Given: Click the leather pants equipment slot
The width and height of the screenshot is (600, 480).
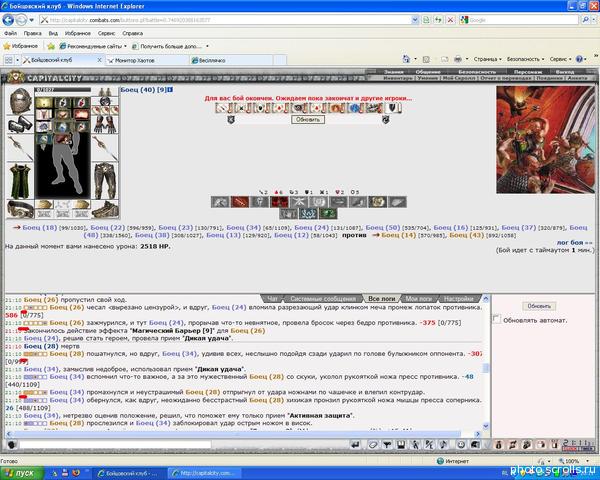Looking at the screenshot, I should coord(105,181).
